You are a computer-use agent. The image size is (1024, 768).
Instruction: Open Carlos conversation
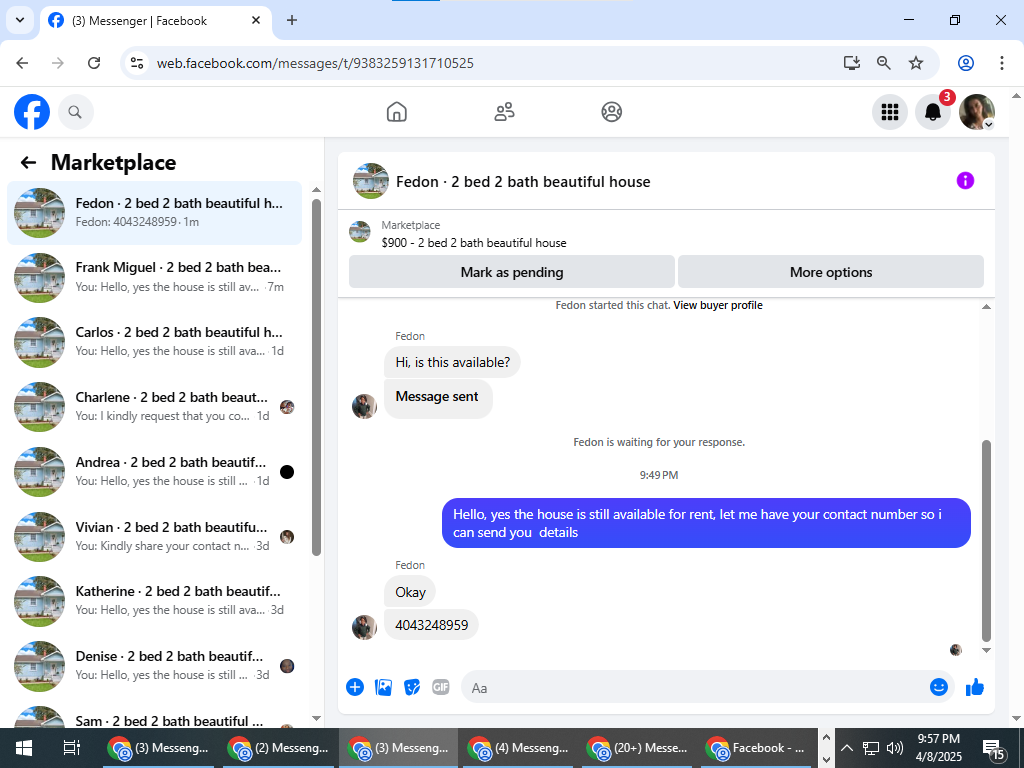155,342
